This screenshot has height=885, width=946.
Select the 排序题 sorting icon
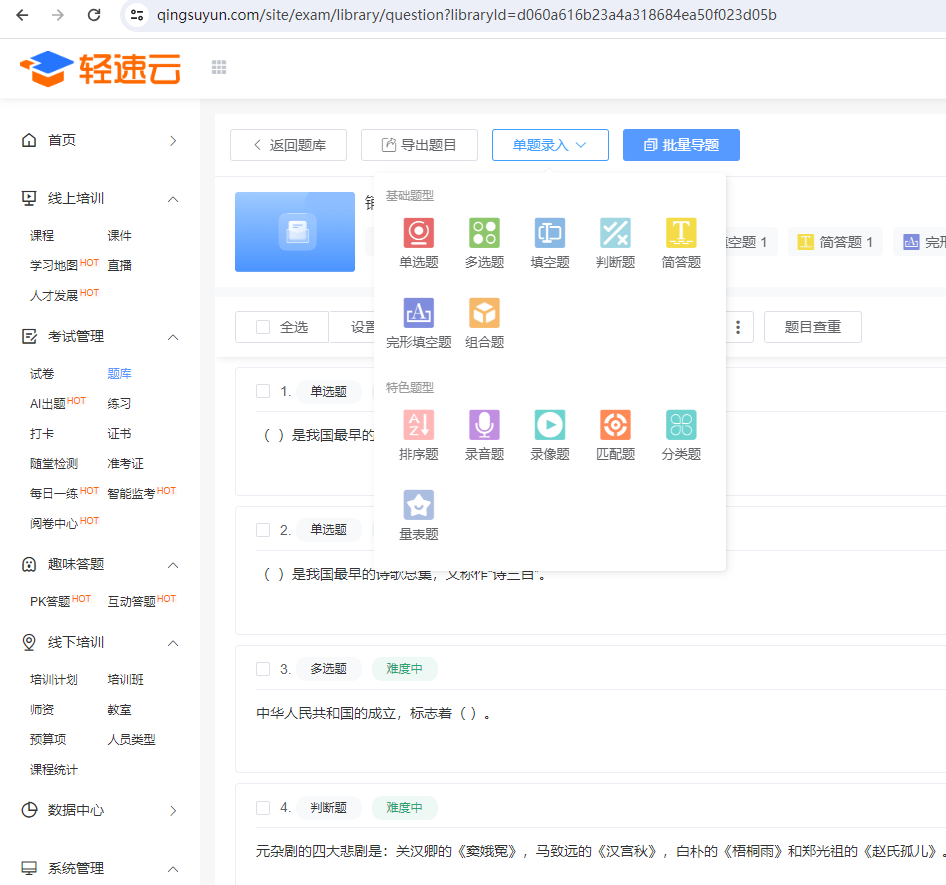[419, 425]
